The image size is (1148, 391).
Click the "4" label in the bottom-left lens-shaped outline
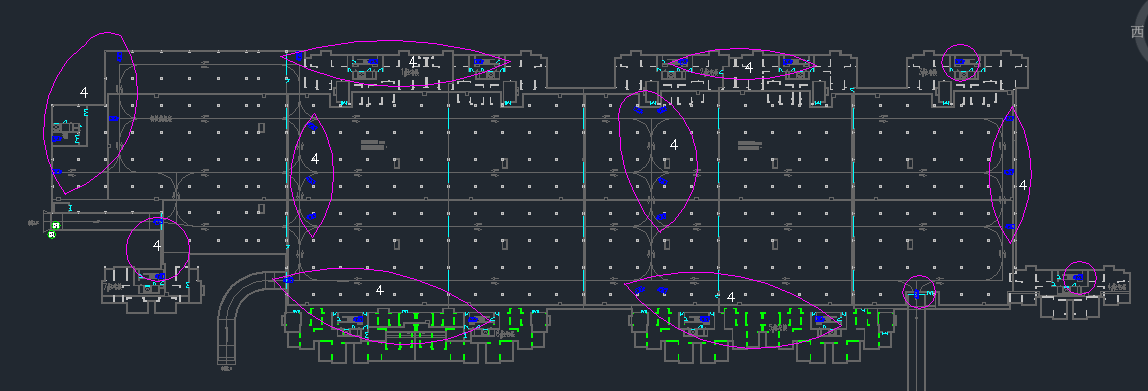tap(379, 291)
